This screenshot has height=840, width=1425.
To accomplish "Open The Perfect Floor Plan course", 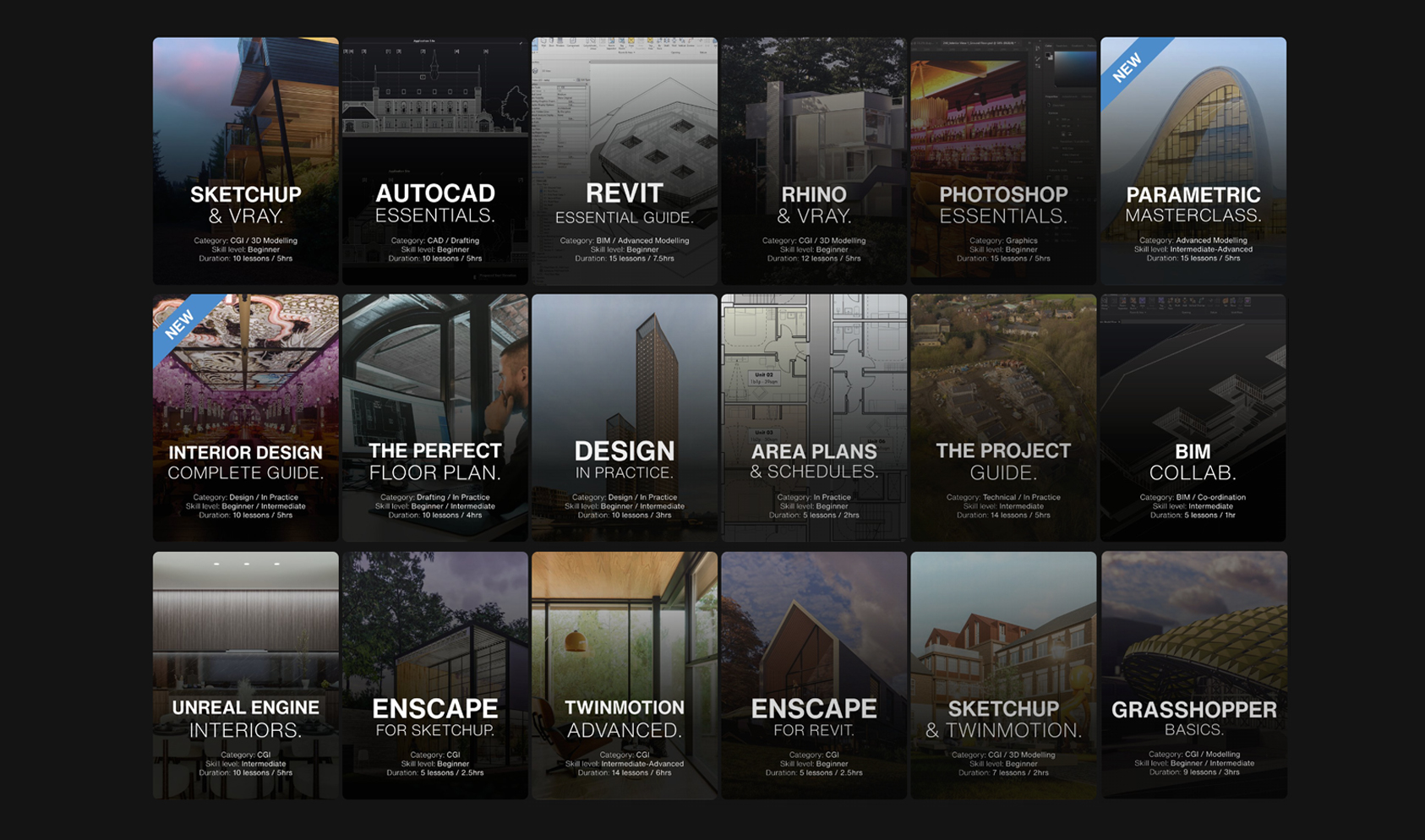I will [x=434, y=417].
